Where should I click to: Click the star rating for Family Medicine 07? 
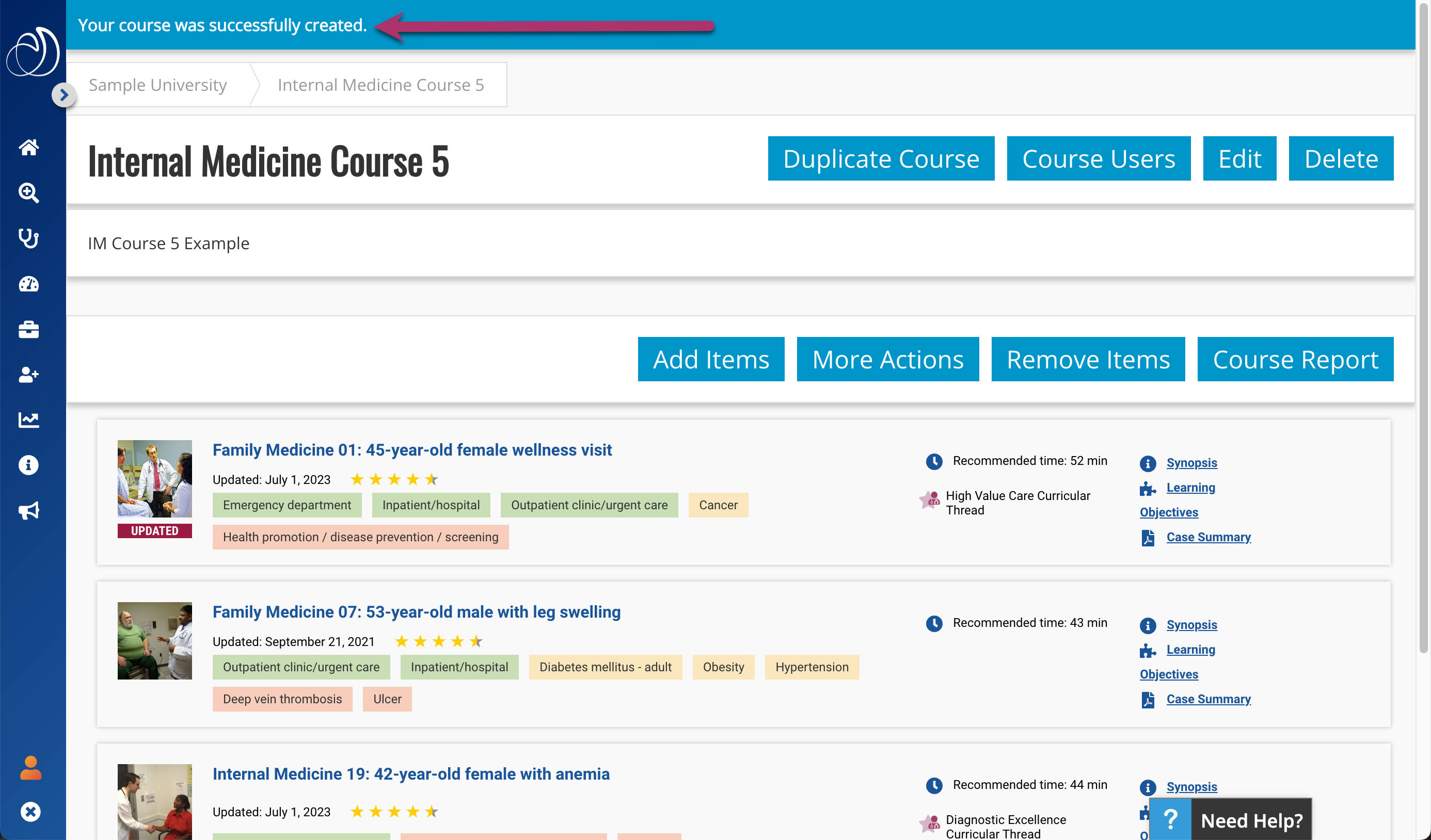pos(438,641)
